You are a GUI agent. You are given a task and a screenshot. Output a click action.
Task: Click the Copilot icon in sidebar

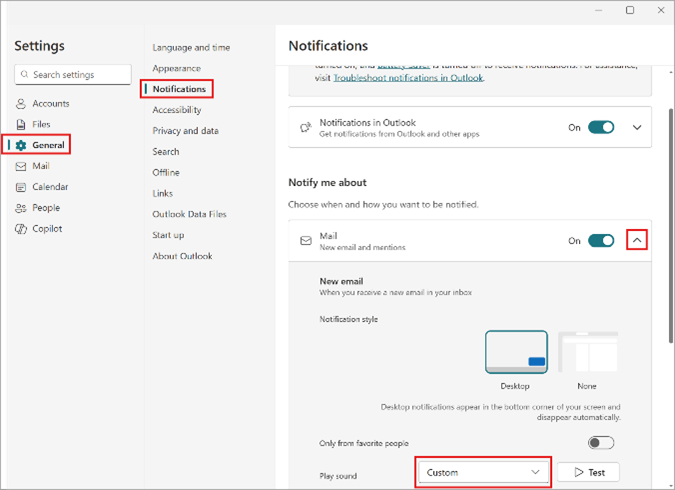[x=21, y=229]
